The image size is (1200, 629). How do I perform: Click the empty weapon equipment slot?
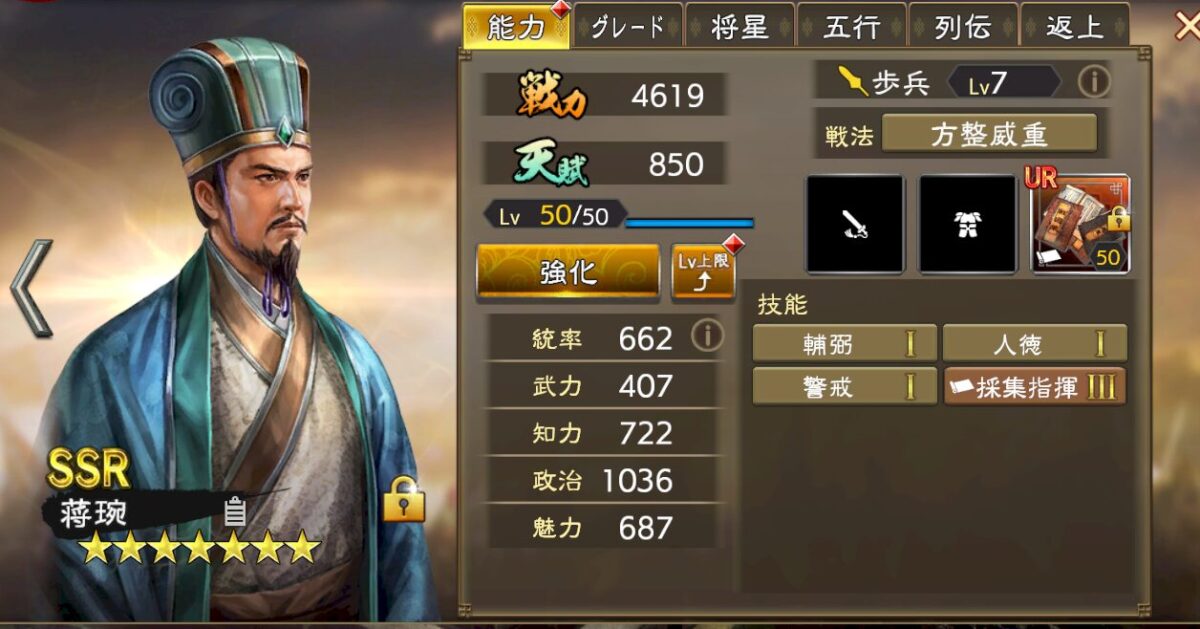(855, 224)
